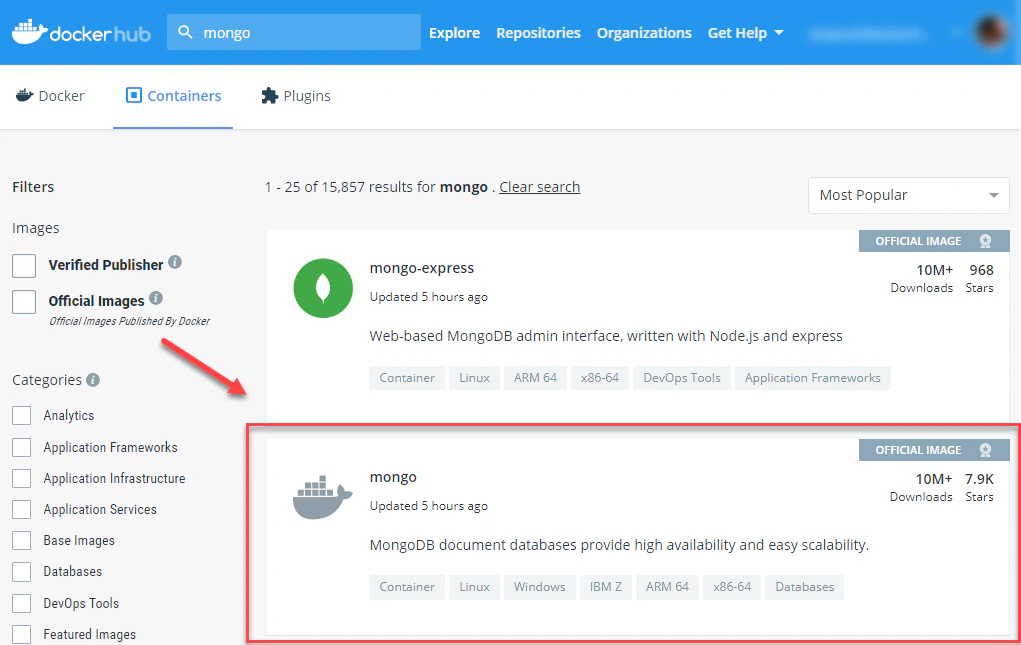Image resolution: width=1021 pixels, height=645 pixels.
Task: Click the Docker tab whale icon
Action: point(25,96)
